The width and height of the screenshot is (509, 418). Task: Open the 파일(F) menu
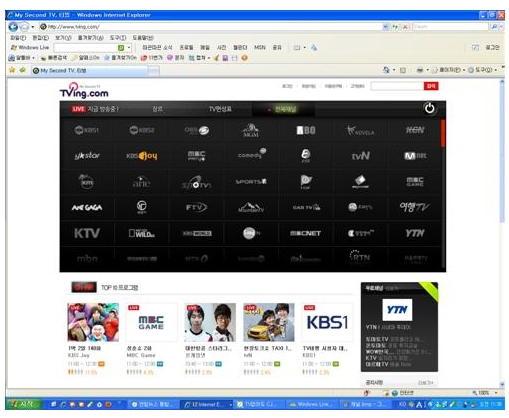tap(18, 38)
